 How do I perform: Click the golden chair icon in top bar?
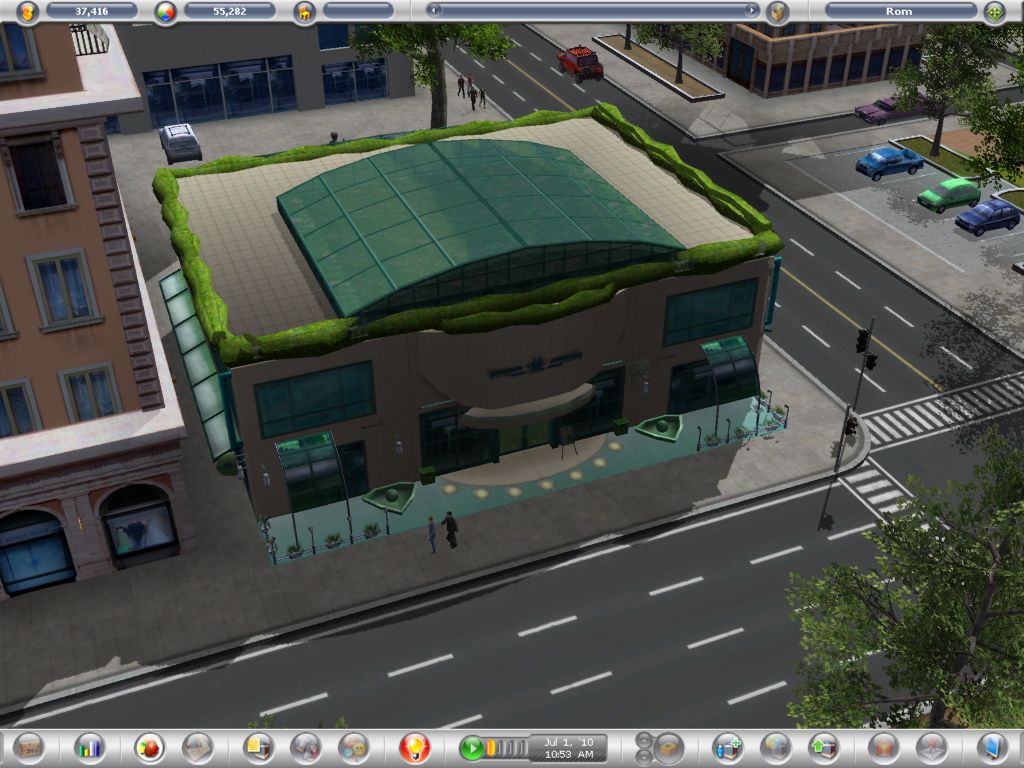tap(305, 12)
